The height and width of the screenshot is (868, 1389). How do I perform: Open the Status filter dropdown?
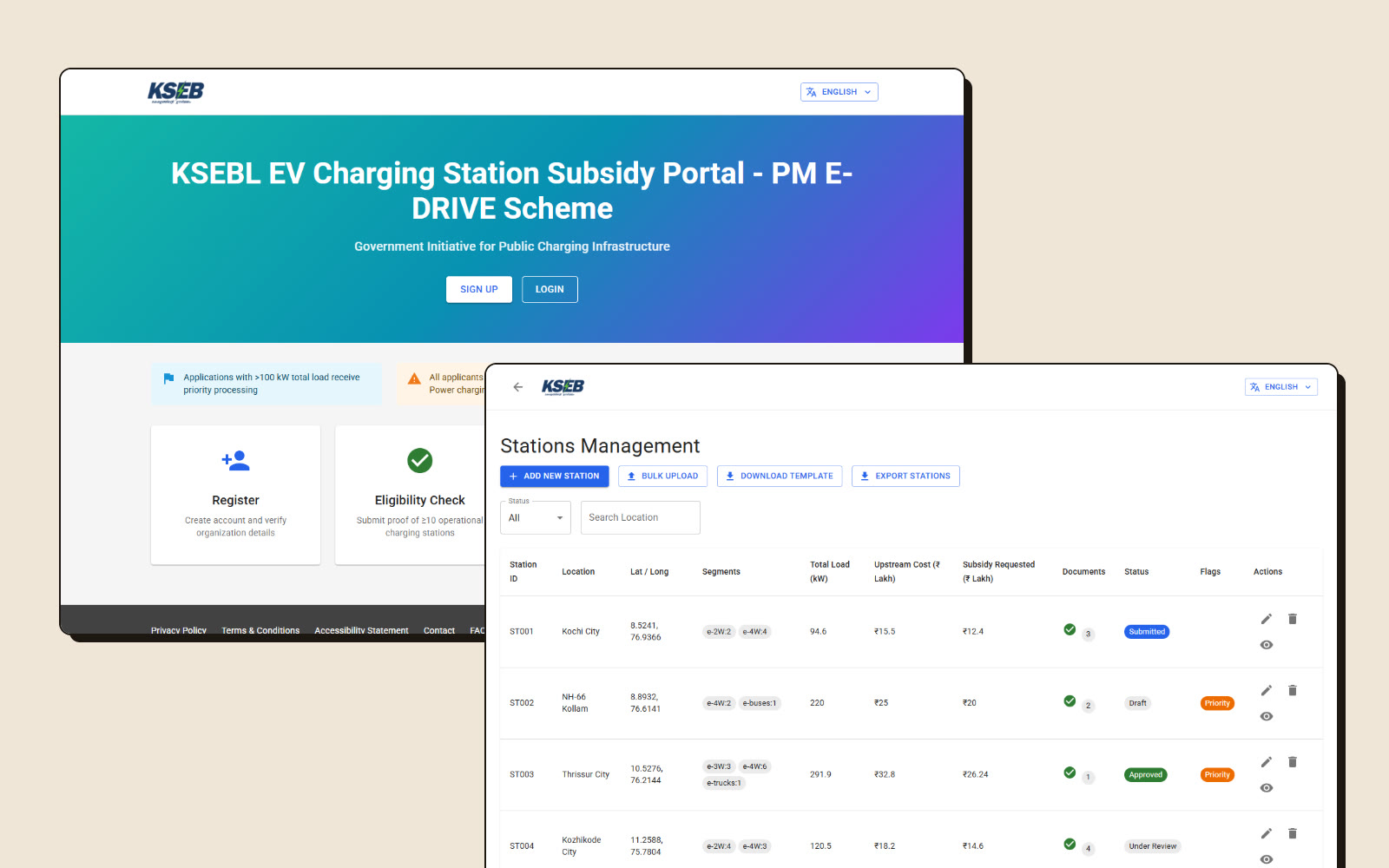click(536, 517)
